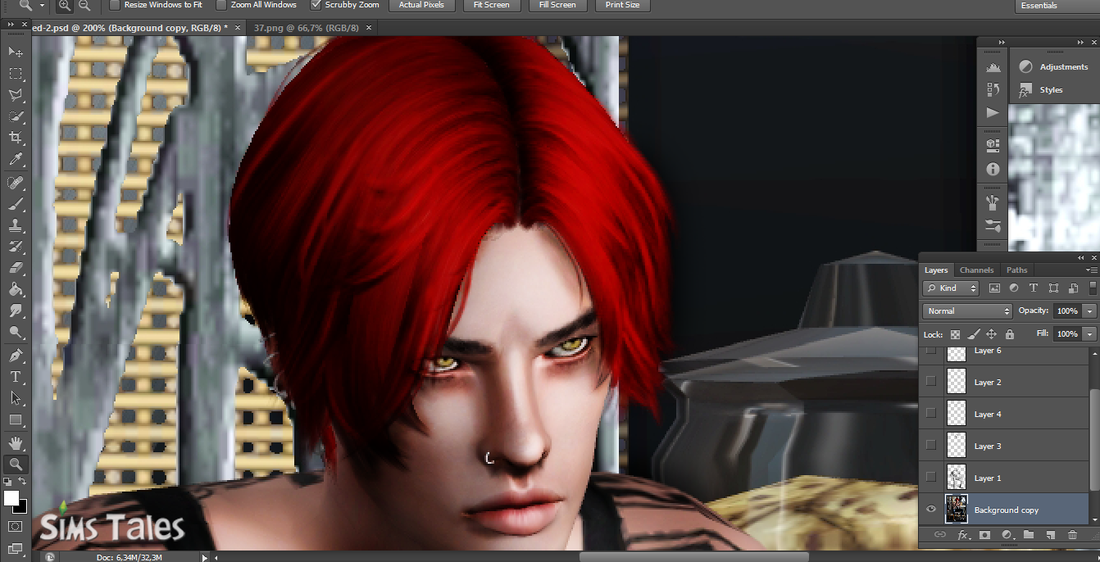Open the Opacity slider dropdown arrow
Viewport: 1100px width, 562px height.
tap(1089, 311)
